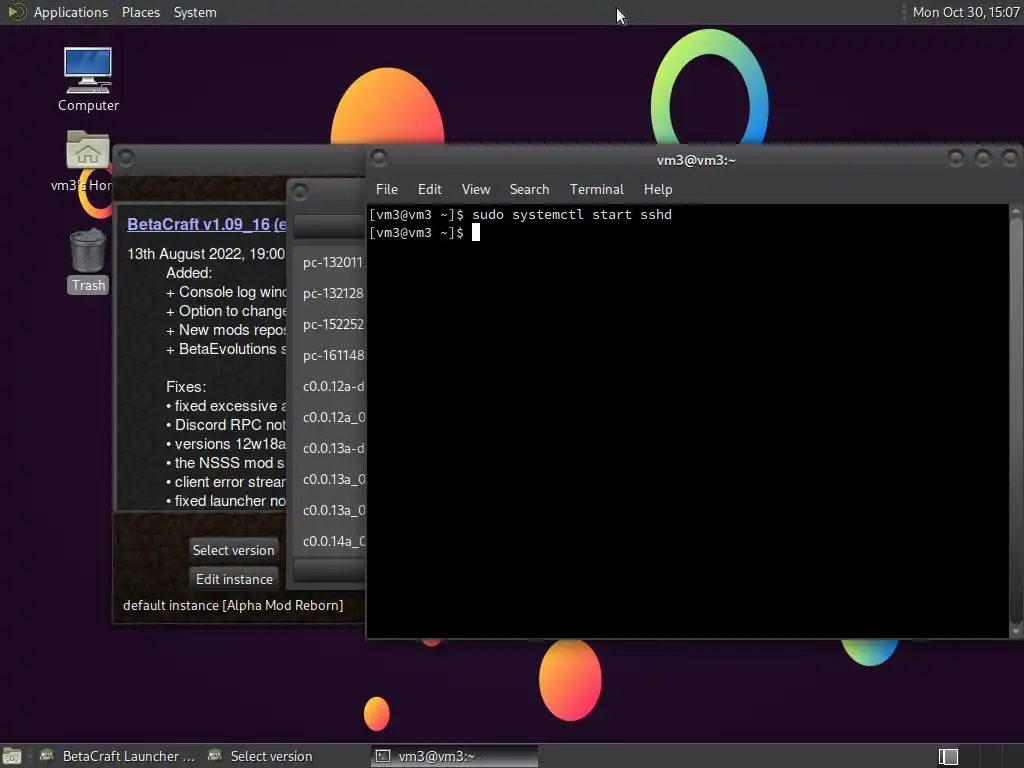Open the terminal File menu

pyautogui.click(x=387, y=189)
